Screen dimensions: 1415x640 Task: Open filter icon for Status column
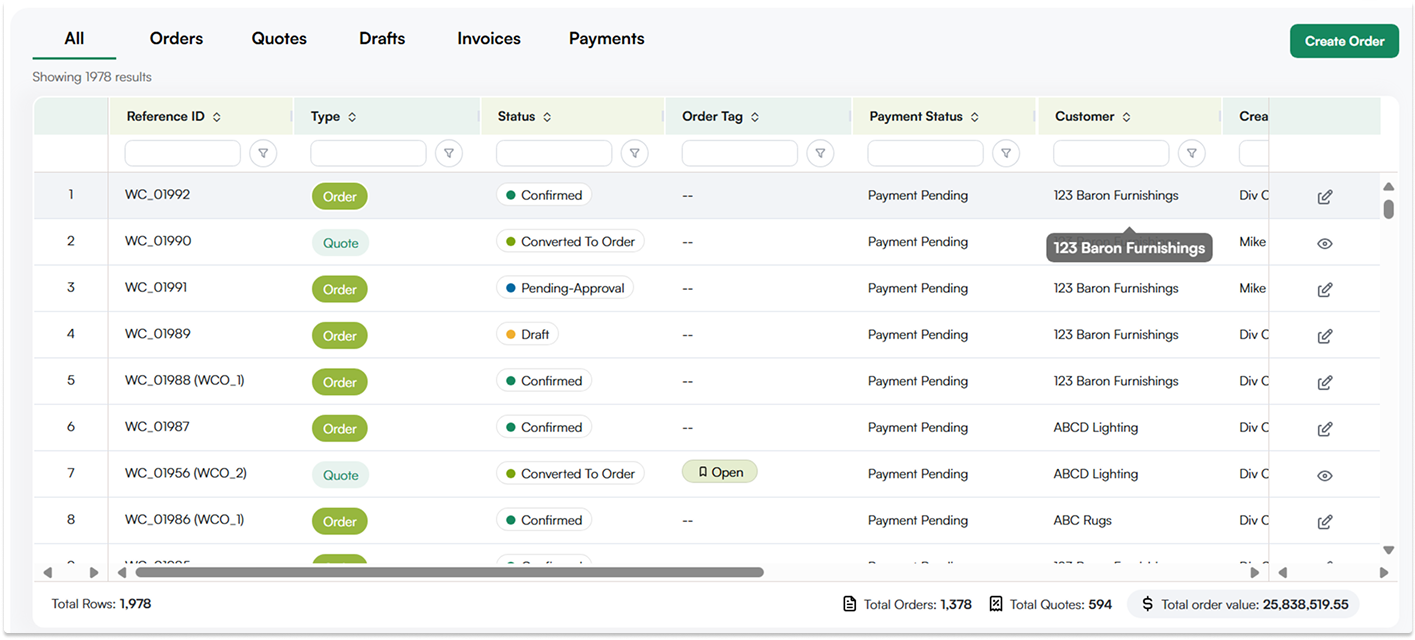click(634, 153)
